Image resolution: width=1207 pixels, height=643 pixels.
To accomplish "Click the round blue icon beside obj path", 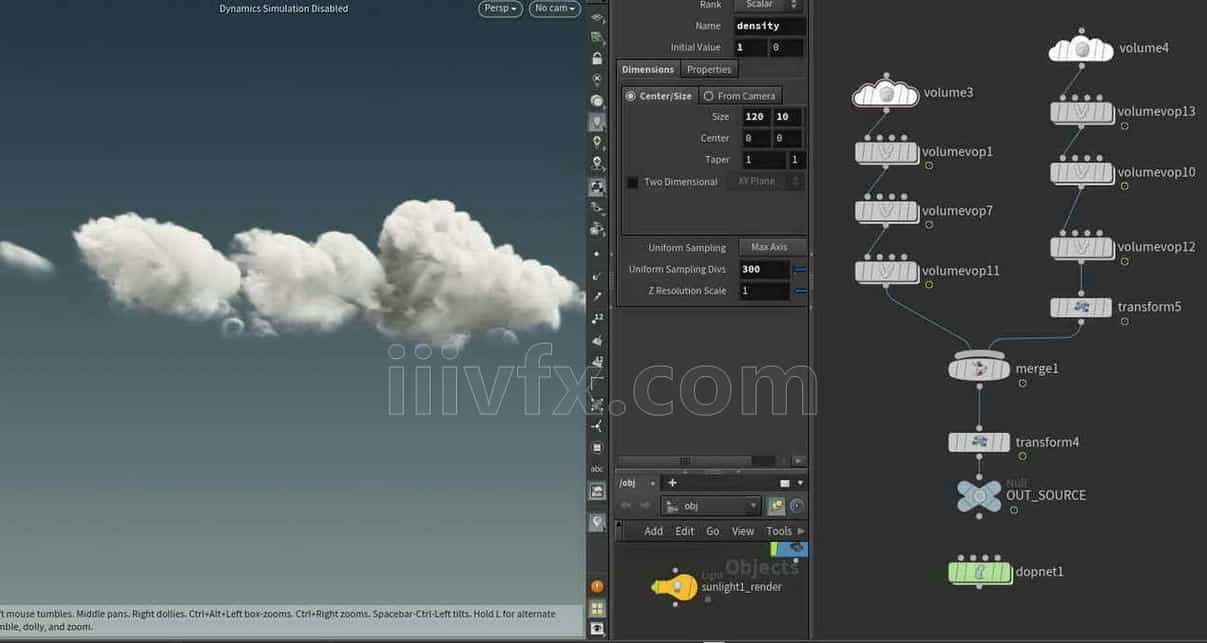I will (x=797, y=506).
